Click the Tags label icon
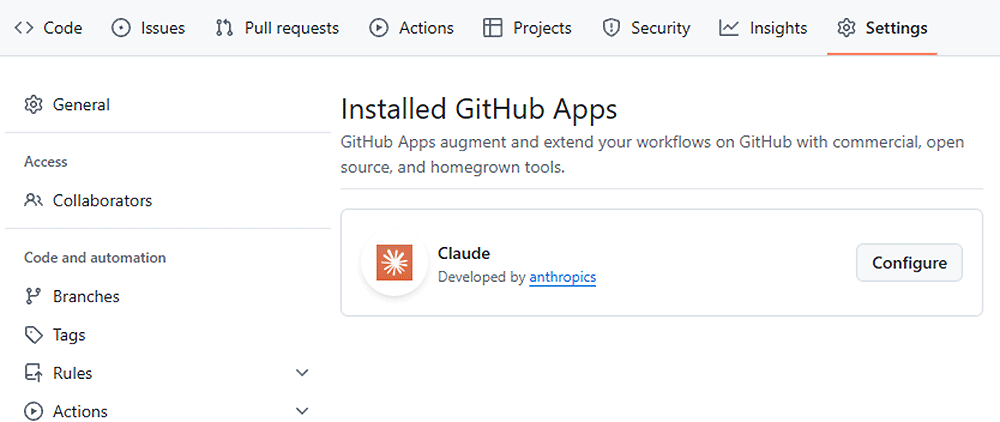Viewport: 1000px width, 422px height. pyautogui.click(x=34, y=335)
